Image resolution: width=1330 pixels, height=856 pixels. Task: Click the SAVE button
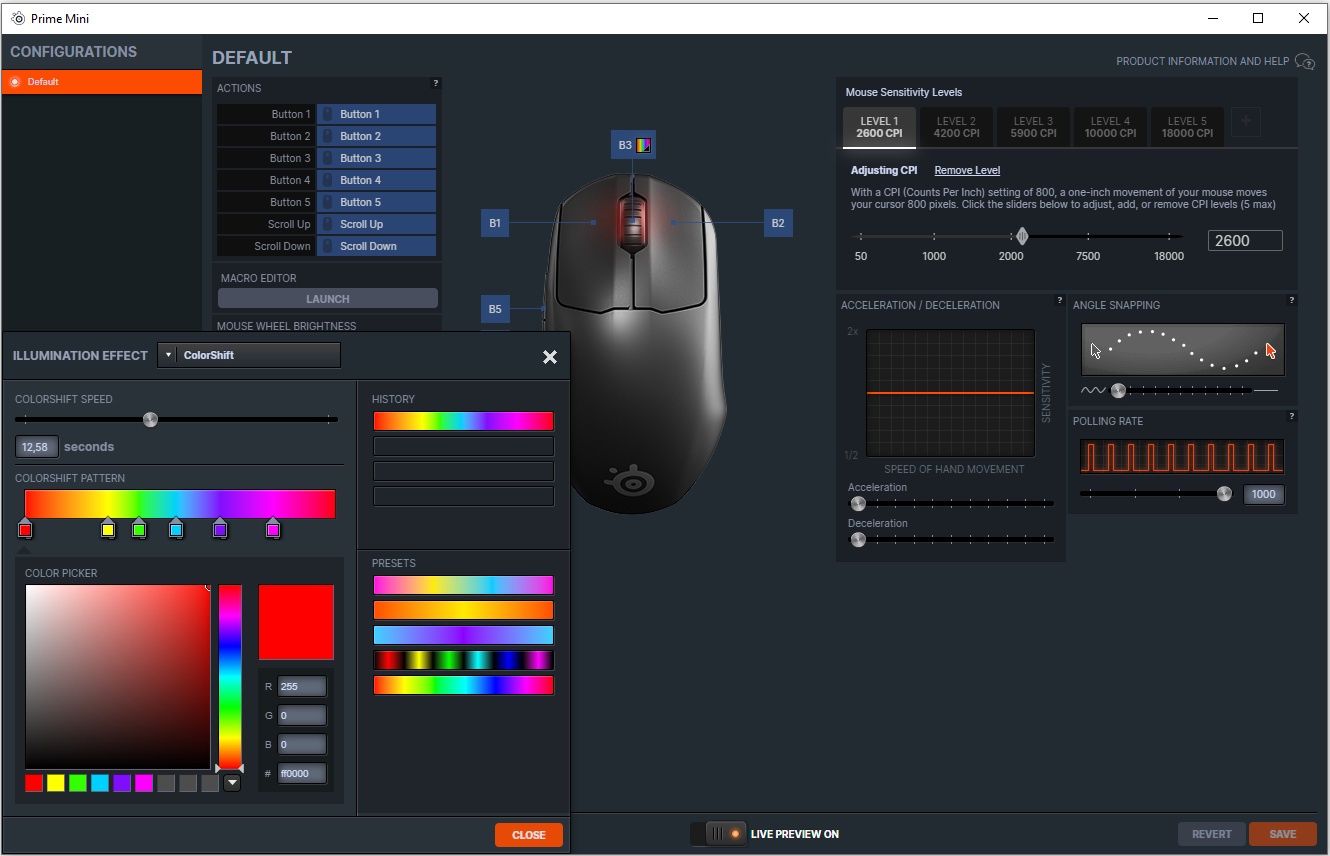(1283, 834)
